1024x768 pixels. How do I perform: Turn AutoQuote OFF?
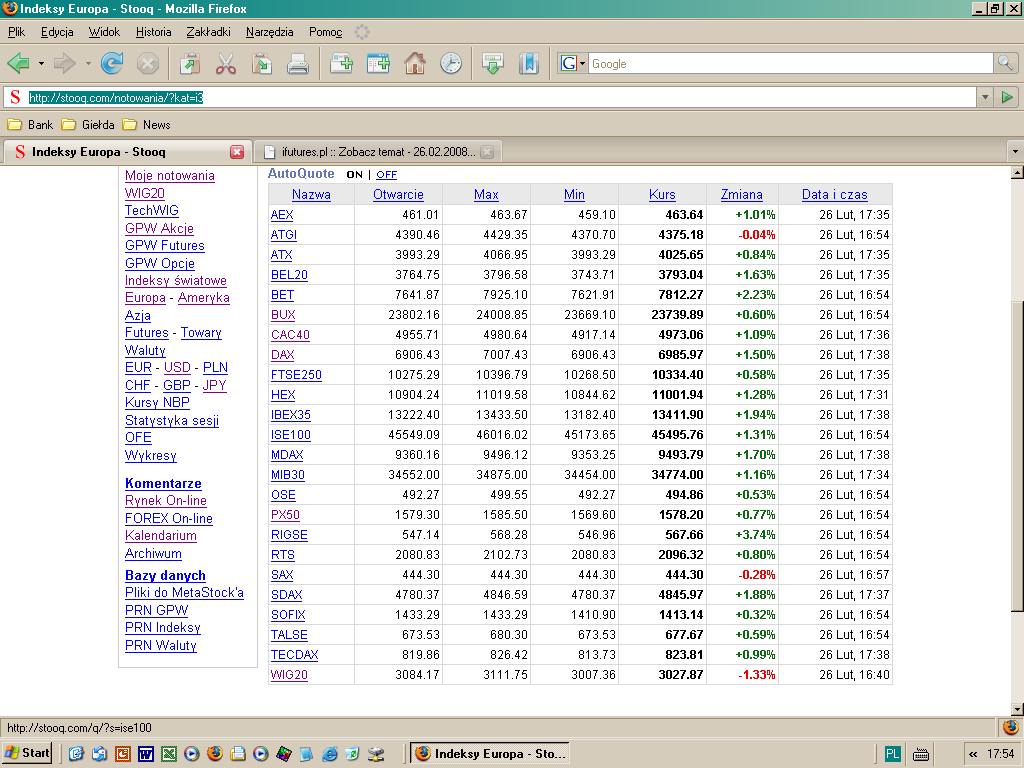pos(386,175)
